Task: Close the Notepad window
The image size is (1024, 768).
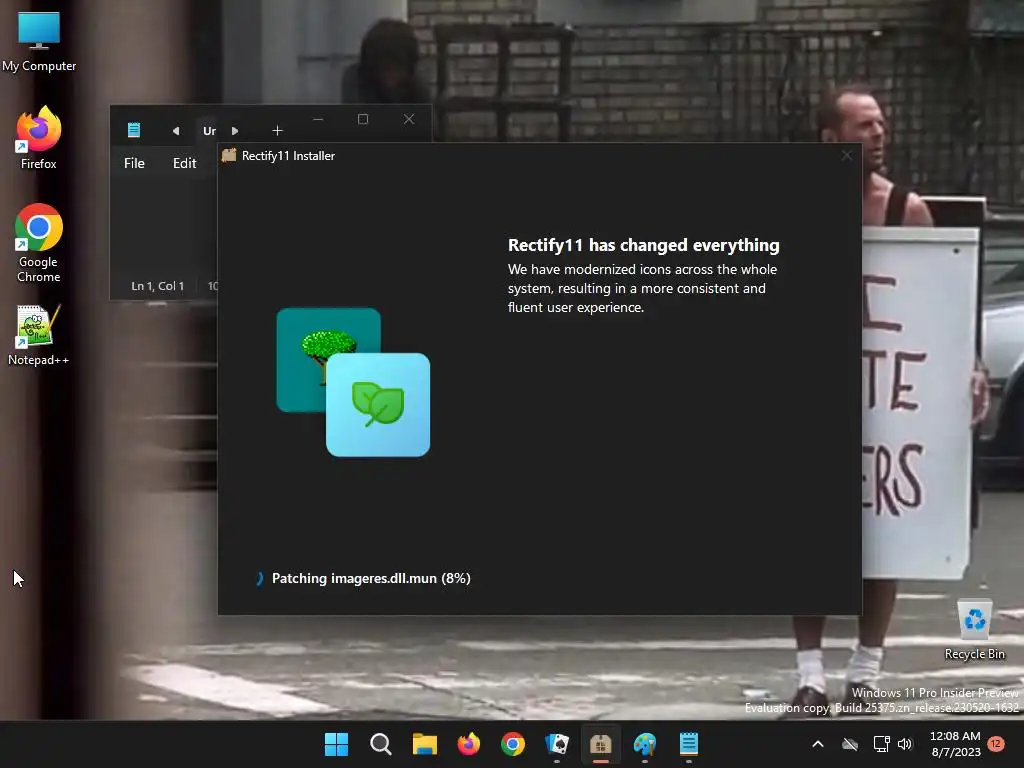Action: coord(409,120)
